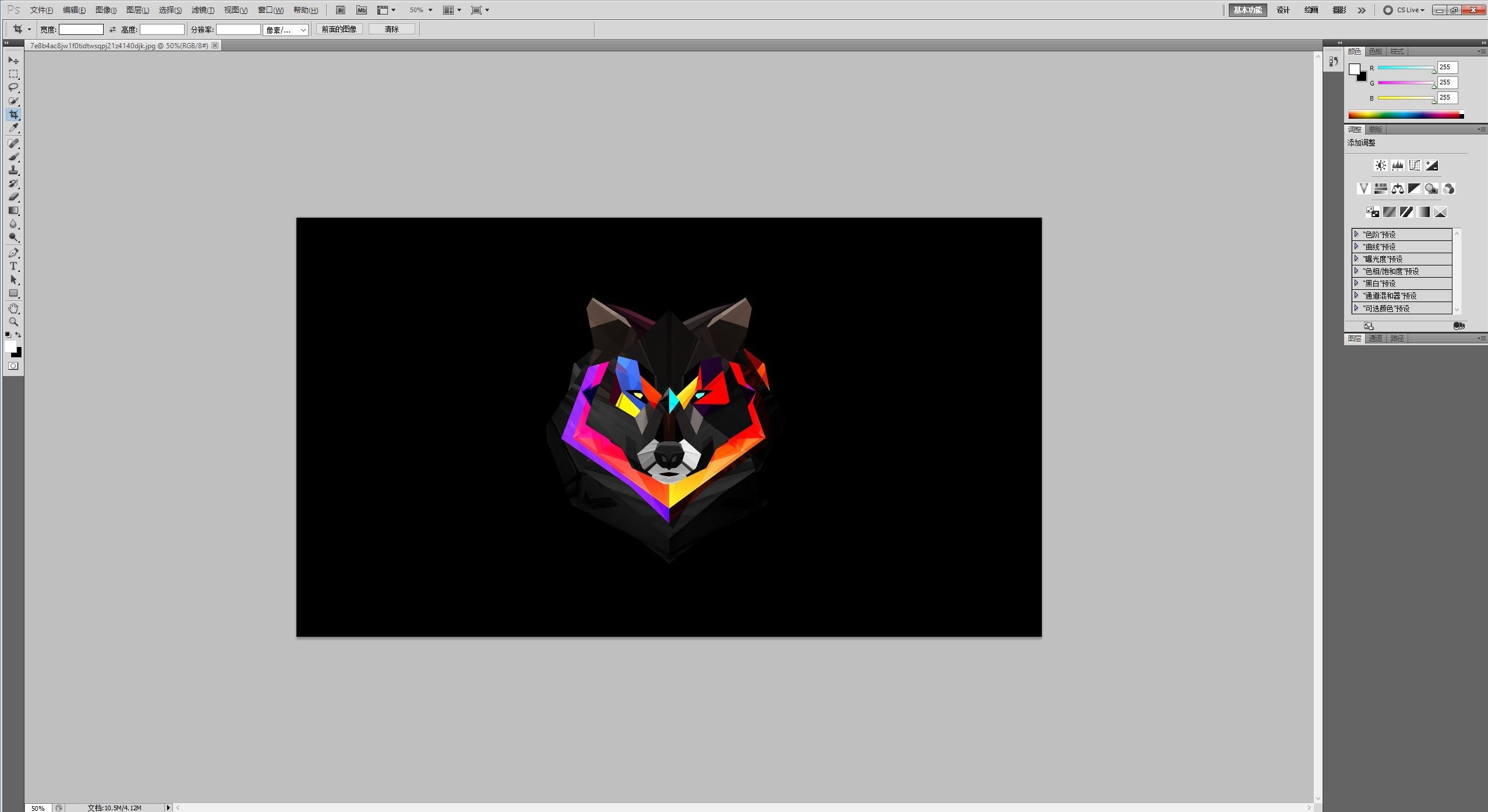The image size is (1488, 812).
Task: Switch to the 通道 tab
Action: pyautogui.click(x=1375, y=338)
